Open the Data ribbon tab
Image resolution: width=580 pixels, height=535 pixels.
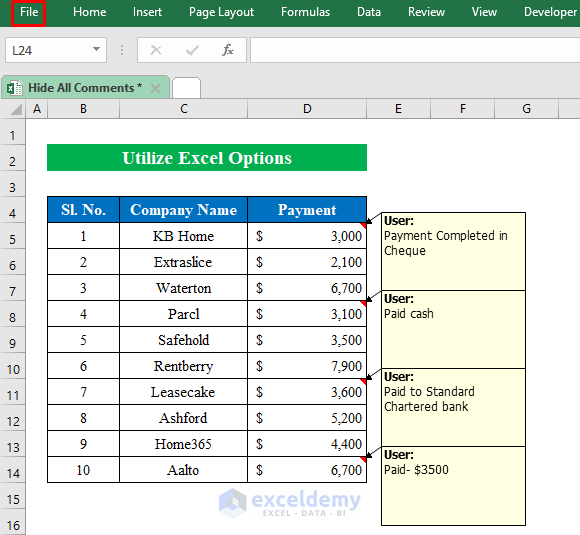pos(368,12)
